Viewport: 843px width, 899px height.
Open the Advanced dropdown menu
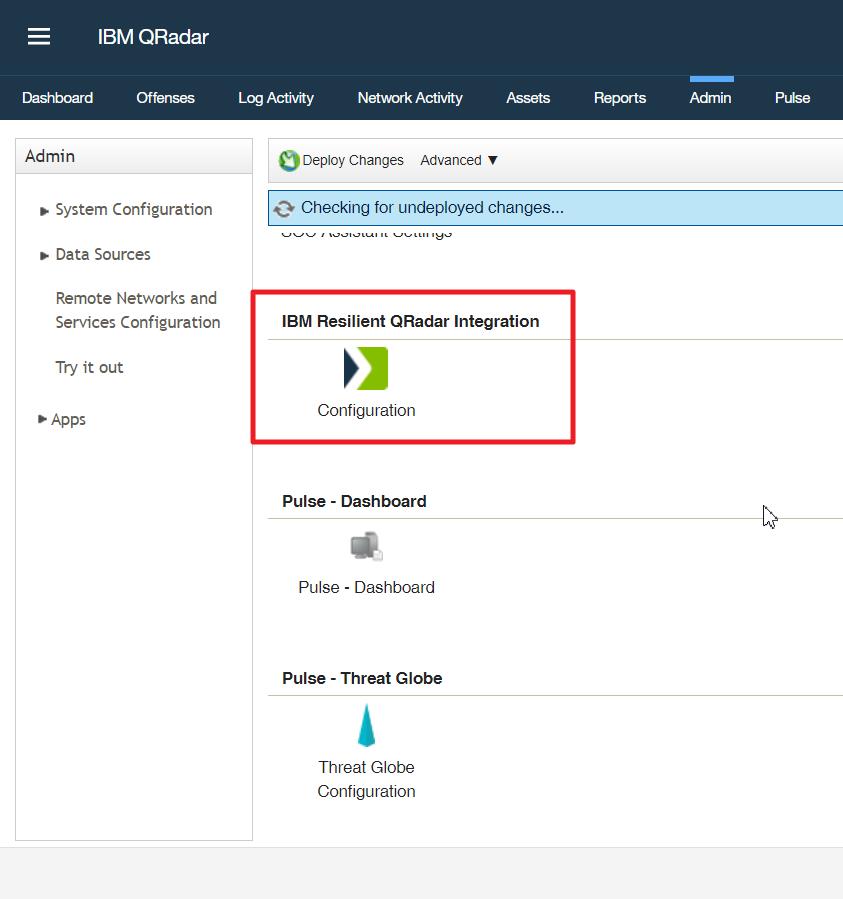click(x=458, y=160)
